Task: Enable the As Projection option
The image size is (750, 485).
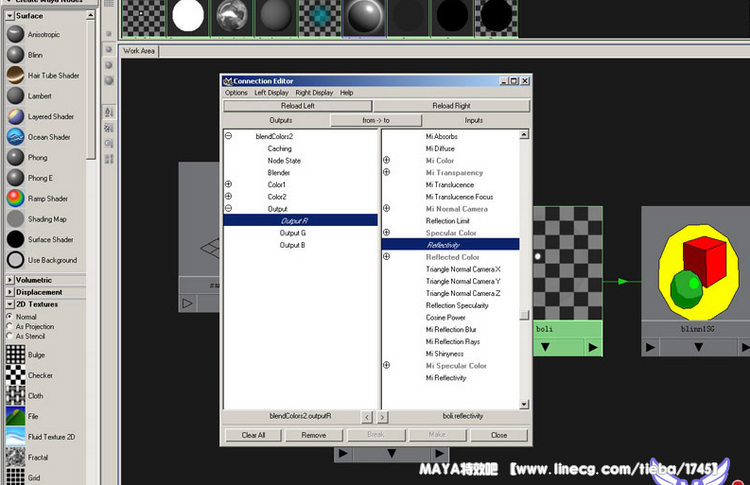Action: point(9,327)
